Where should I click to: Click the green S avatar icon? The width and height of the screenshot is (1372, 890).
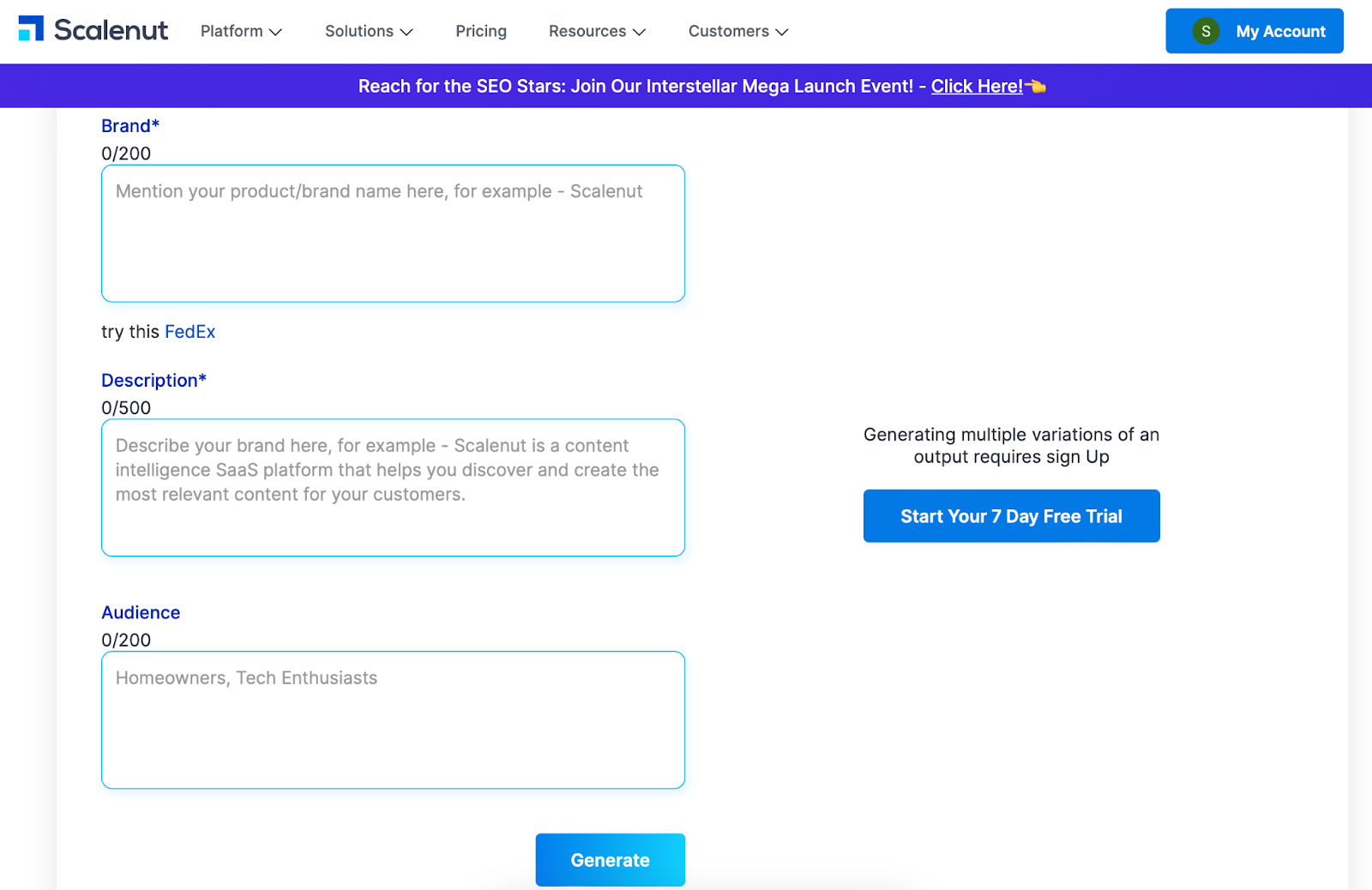[1205, 30]
